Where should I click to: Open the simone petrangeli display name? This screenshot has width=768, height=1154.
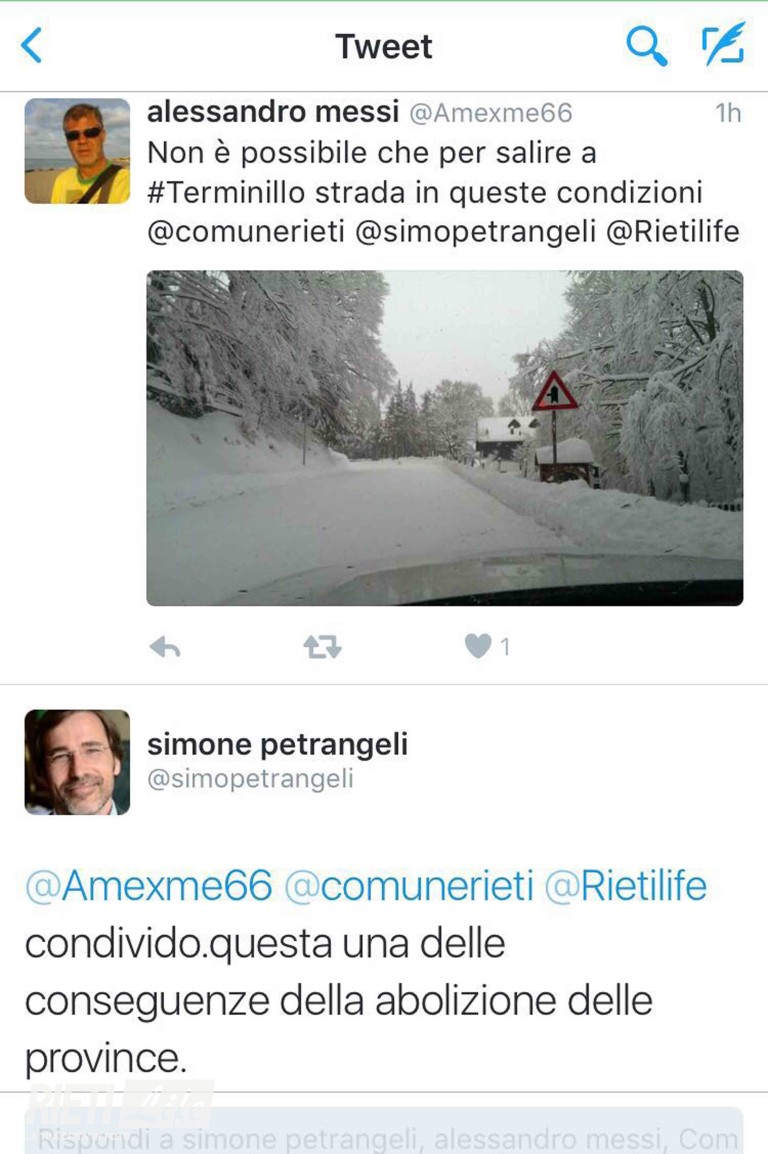point(277,744)
